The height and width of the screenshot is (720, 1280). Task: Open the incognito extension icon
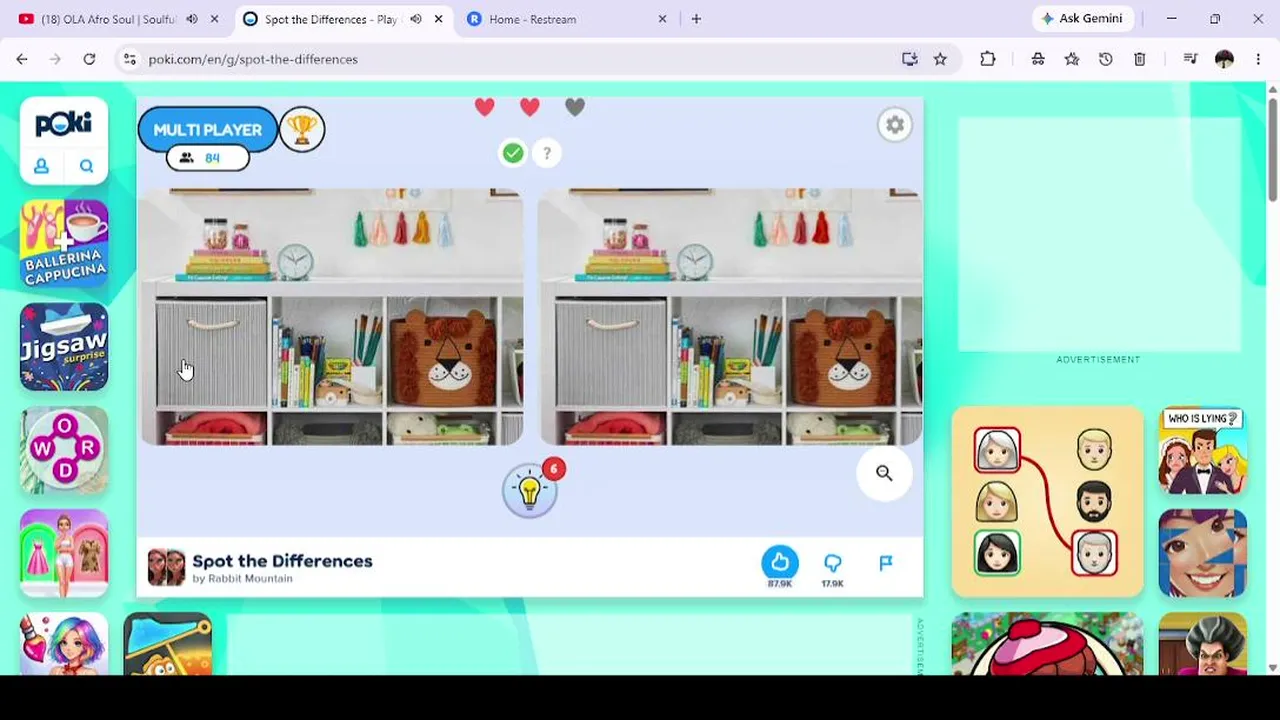[x=1038, y=59]
